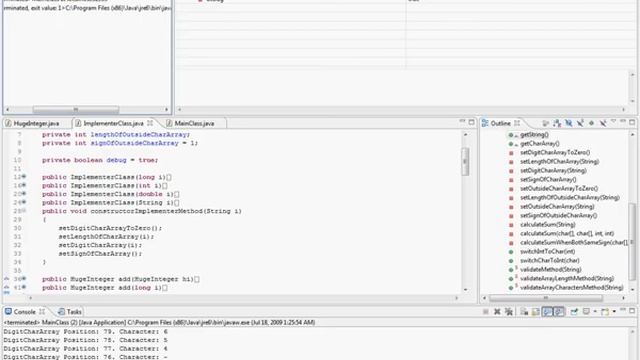Click override marker beside add(HugeInteger hi)
Screen dimensions: 640x360
pyautogui.click(x=7, y=279)
